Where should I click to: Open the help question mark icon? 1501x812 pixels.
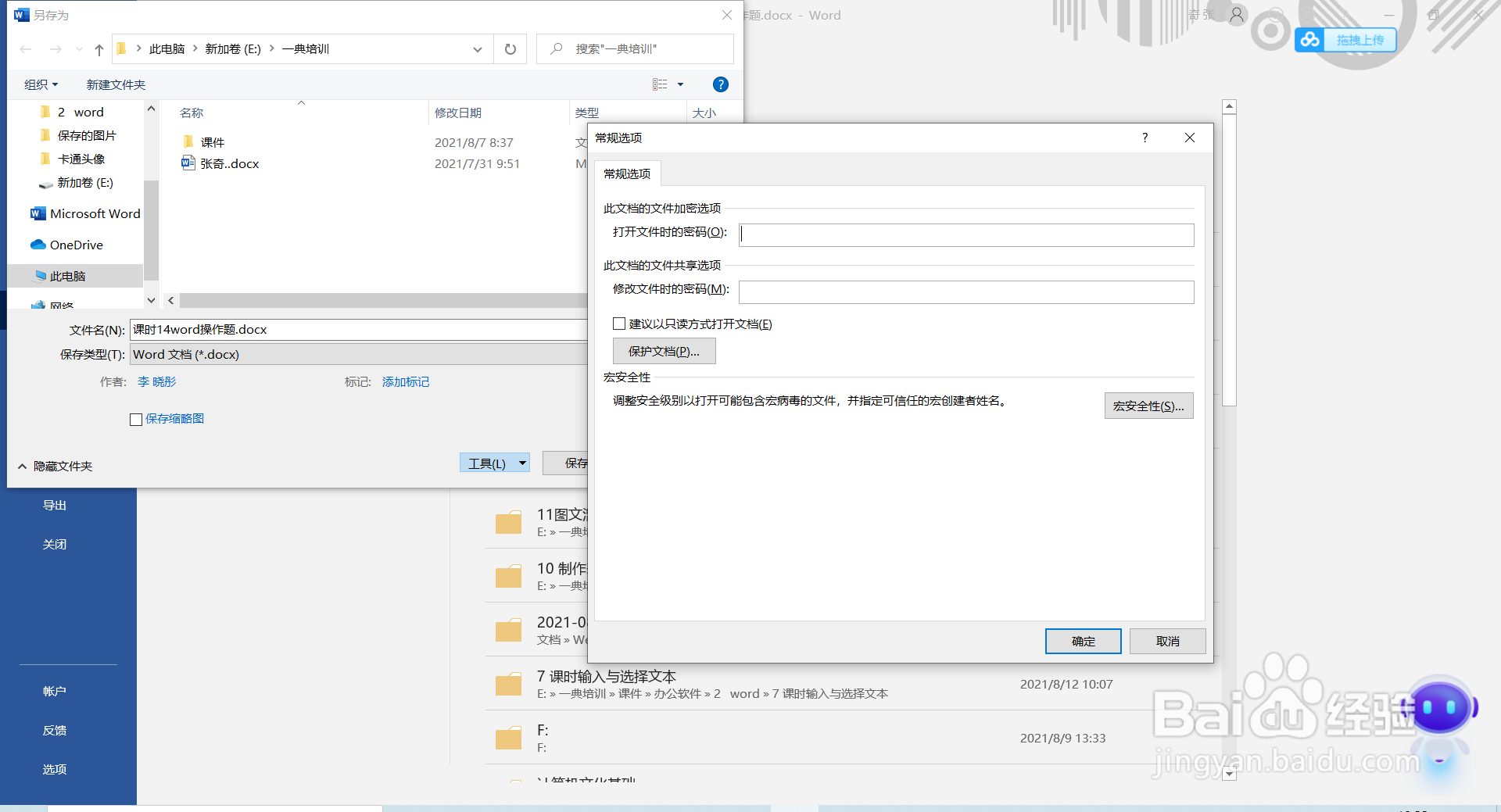pyautogui.click(x=720, y=84)
